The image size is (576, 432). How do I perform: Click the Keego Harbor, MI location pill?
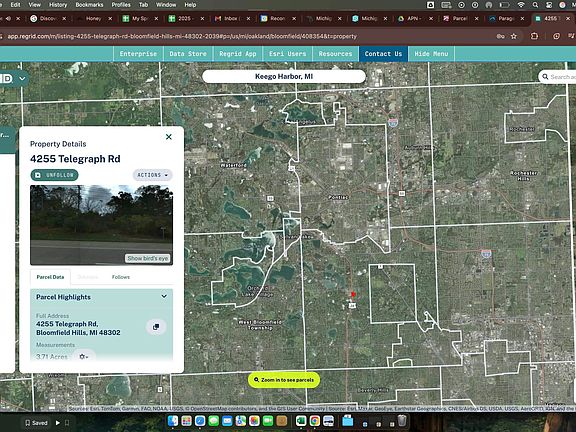[x=284, y=76]
